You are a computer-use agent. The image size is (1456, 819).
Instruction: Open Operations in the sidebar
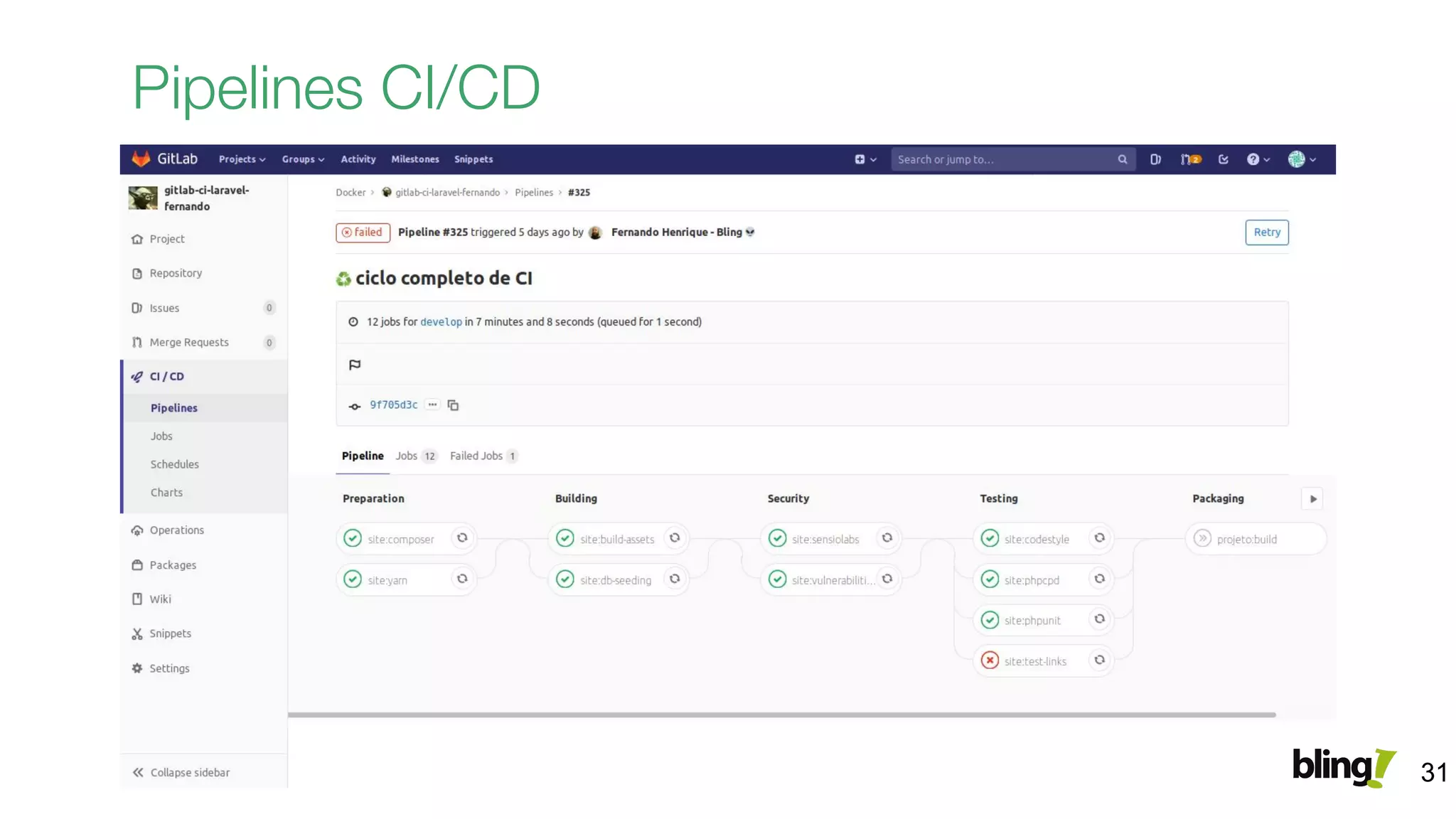[x=176, y=530]
